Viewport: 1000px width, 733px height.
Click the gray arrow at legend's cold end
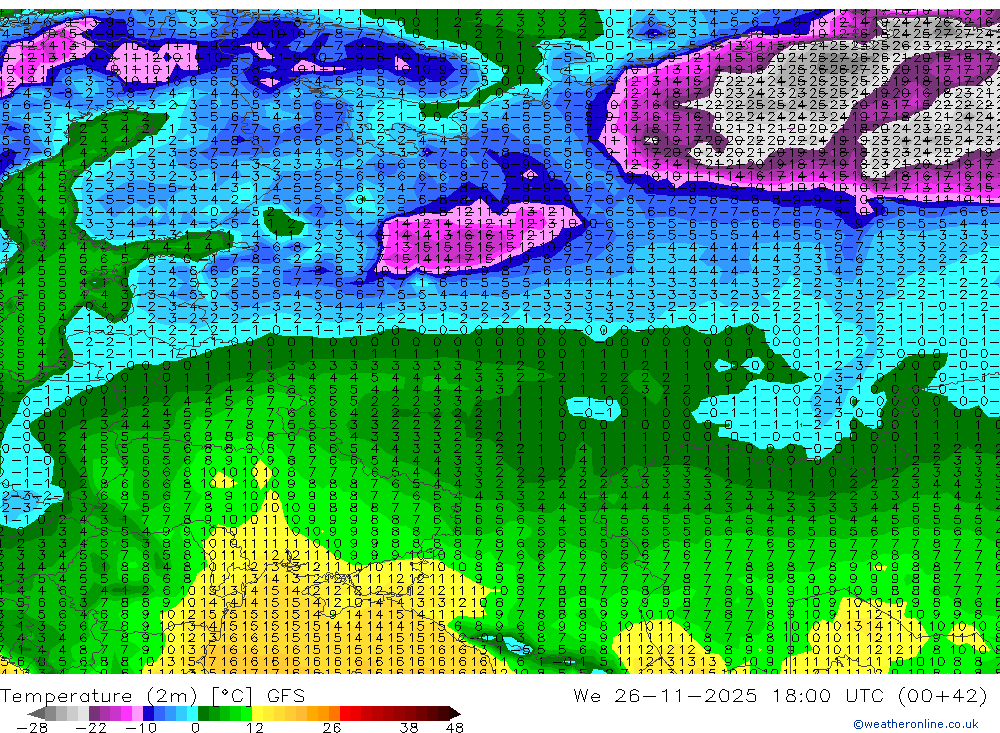[36, 713]
